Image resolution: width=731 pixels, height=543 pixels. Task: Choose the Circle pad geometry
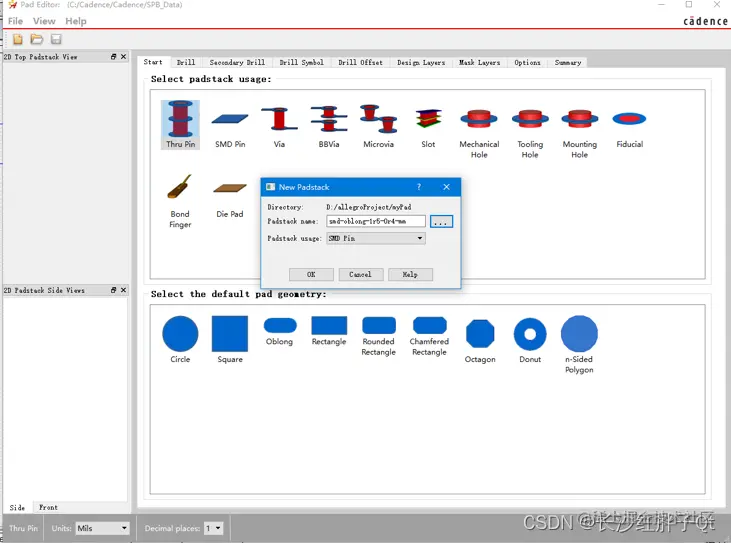point(180,340)
